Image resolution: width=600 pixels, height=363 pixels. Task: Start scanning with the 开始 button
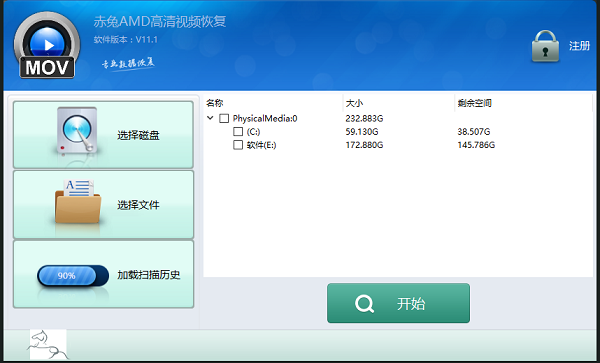point(398,303)
